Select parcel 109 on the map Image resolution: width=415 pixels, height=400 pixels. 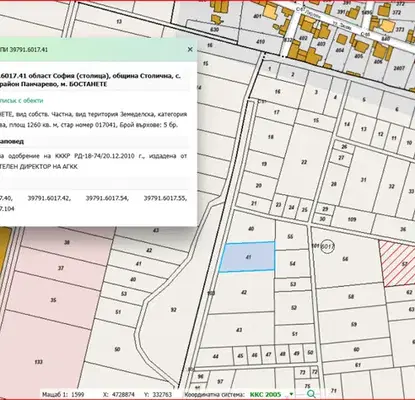[352, 219]
